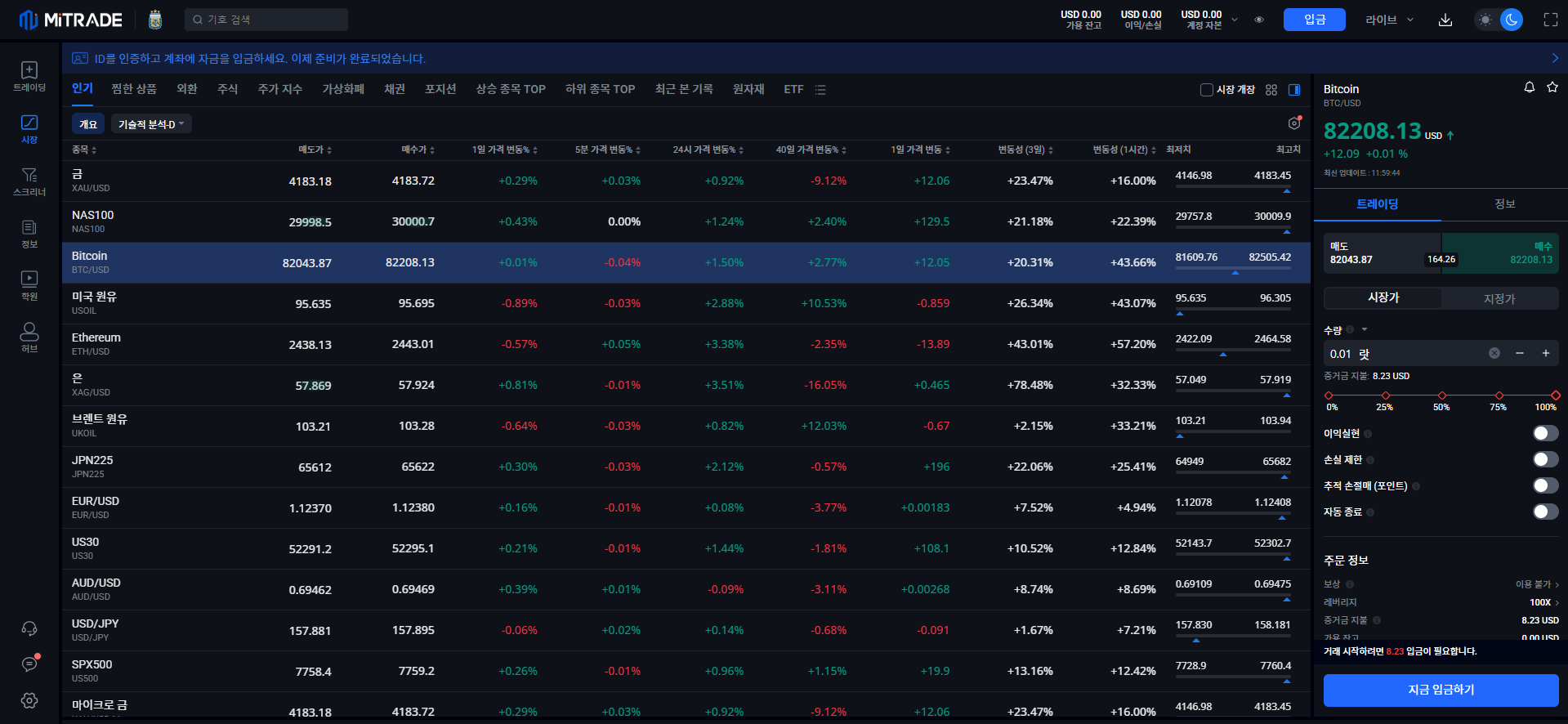Open the 학원 video sidebar icon
Image resolution: width=1568 pixels, height=724 pixels.
point(29,285)
